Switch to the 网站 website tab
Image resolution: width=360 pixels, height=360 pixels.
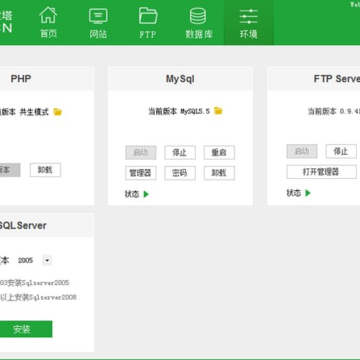click(x=98, y=22)
